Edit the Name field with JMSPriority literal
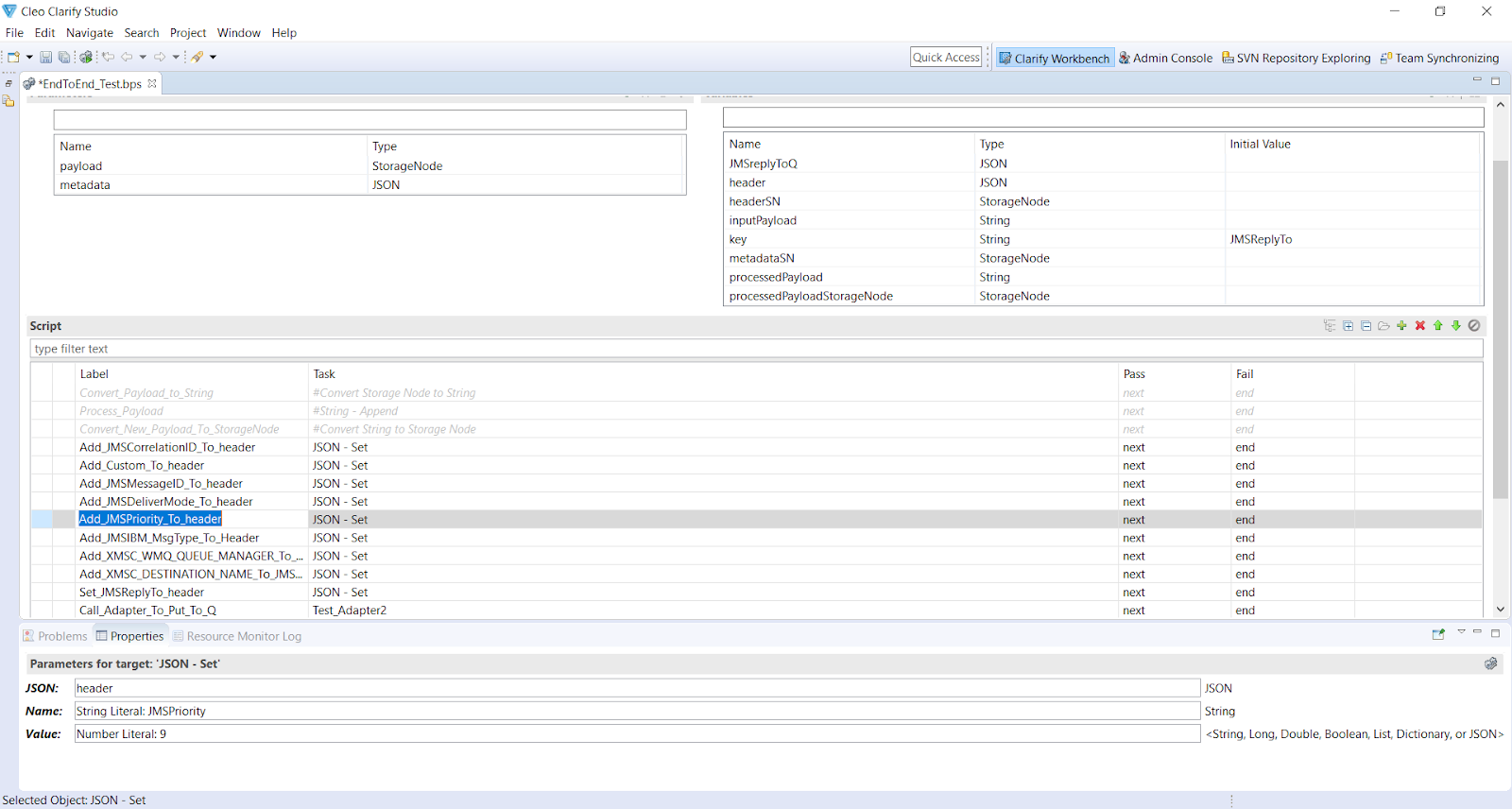Screen dimensions: 1512x809 tap(638, 711)
